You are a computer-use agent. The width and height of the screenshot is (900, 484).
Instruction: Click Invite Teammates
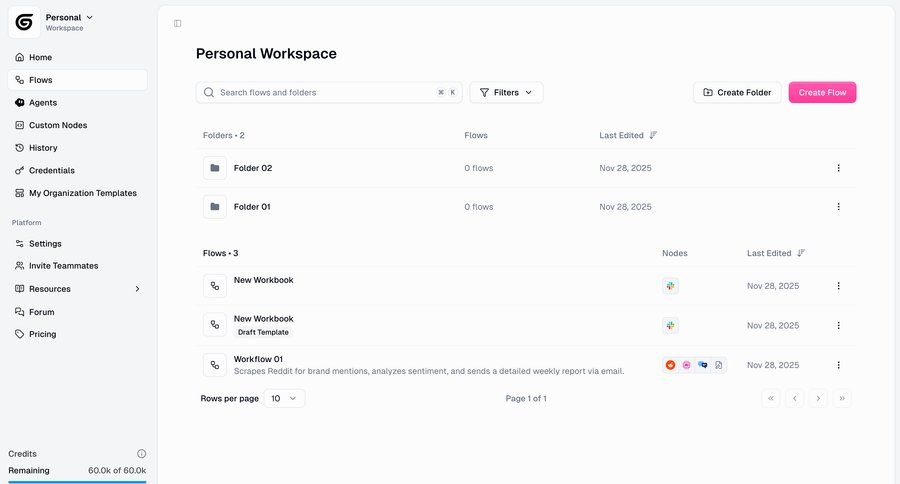(77, 266)
